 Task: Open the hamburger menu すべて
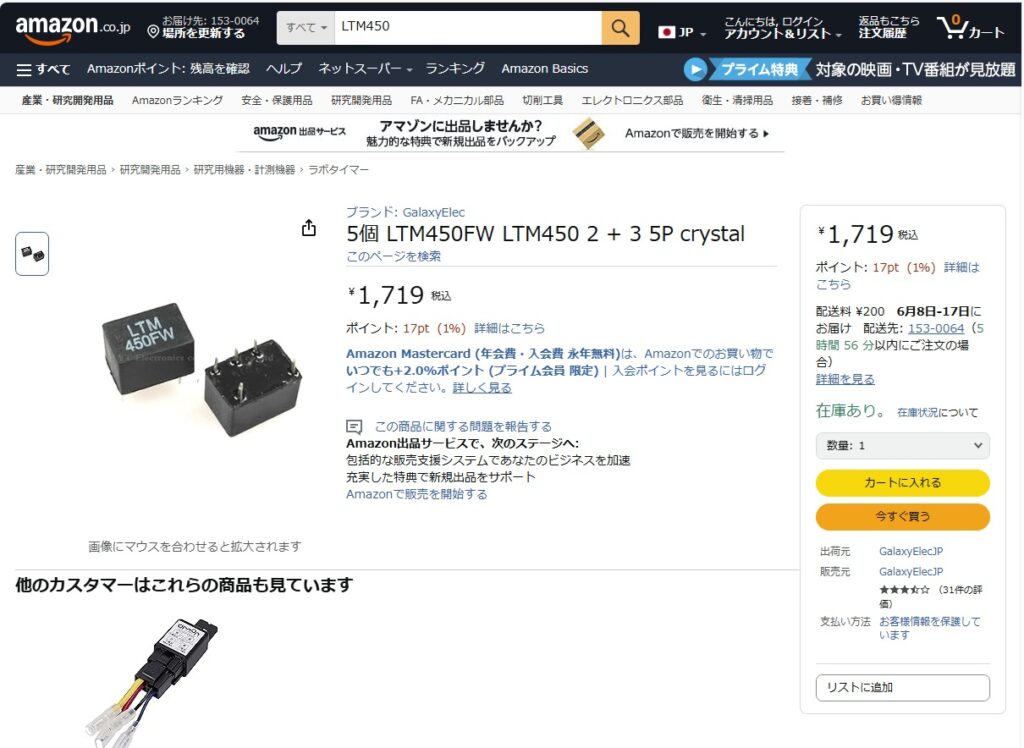tap(43, 69)
